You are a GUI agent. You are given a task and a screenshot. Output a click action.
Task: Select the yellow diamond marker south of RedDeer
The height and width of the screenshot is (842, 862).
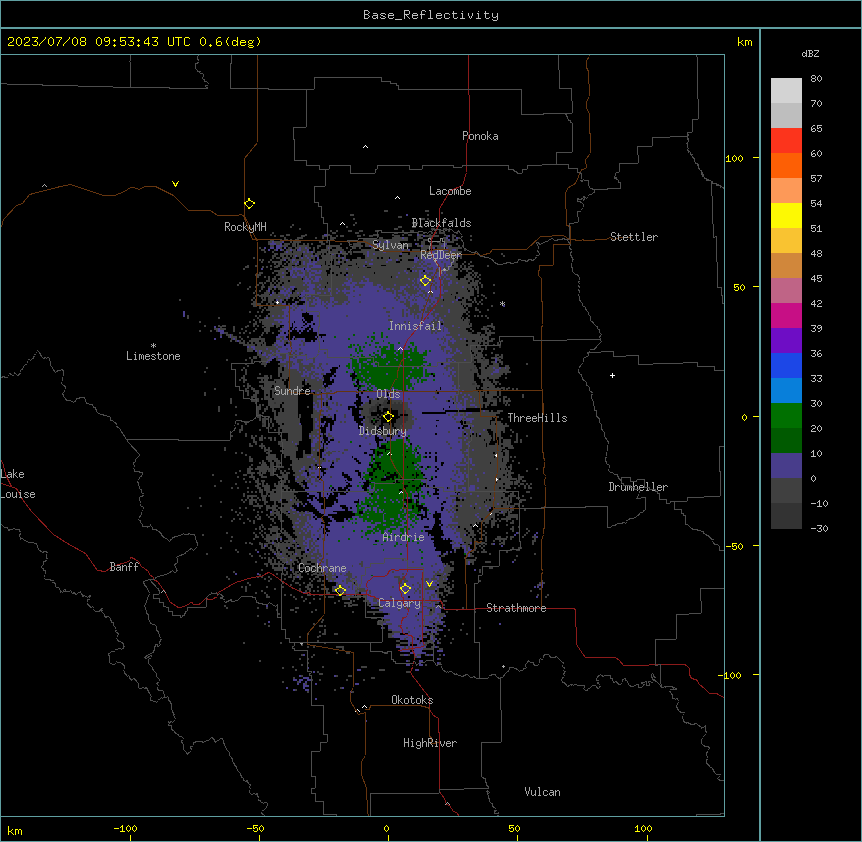tap(426, 281)
